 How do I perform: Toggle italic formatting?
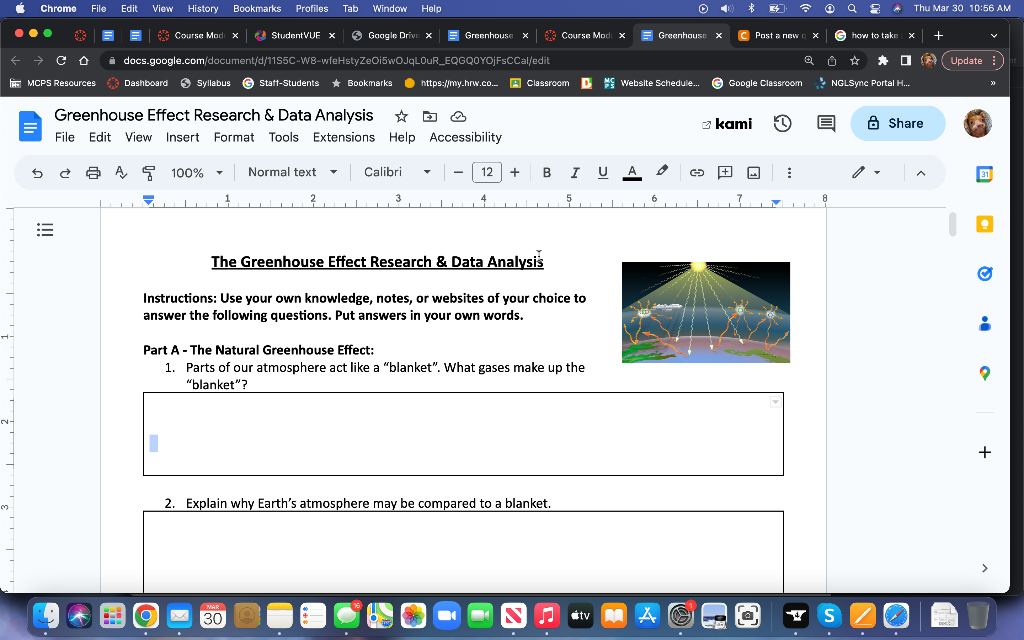coord(575,172)
